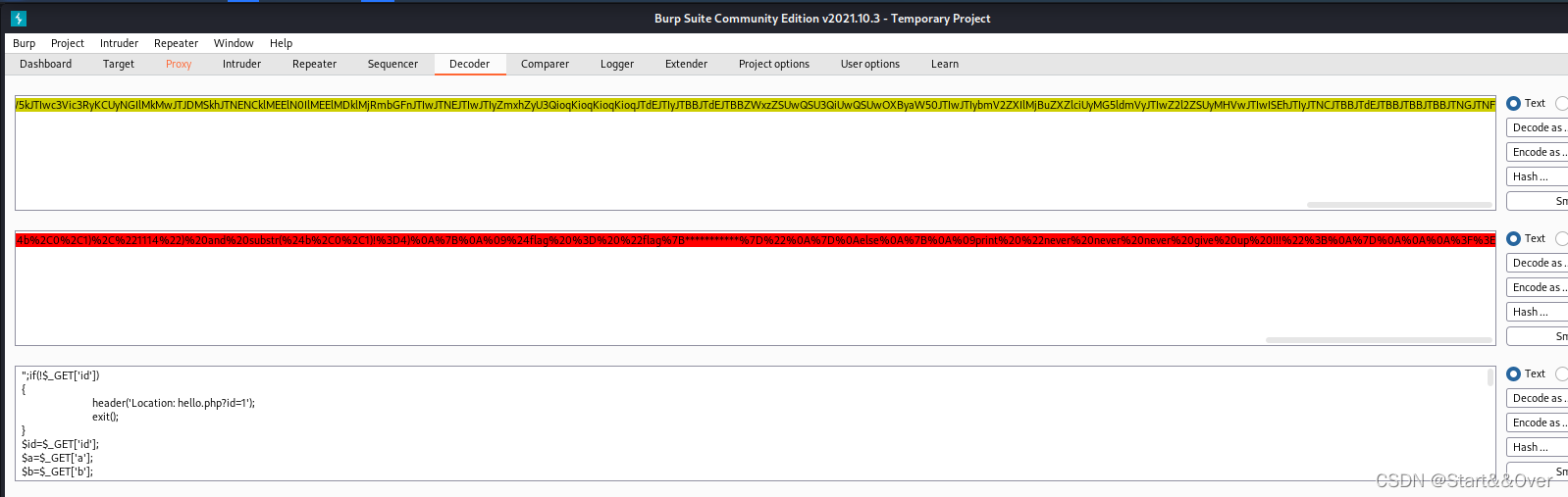1568x497 pixels.
Task: Select Text radio for the second decoder box
Action: pos(1513,238)
